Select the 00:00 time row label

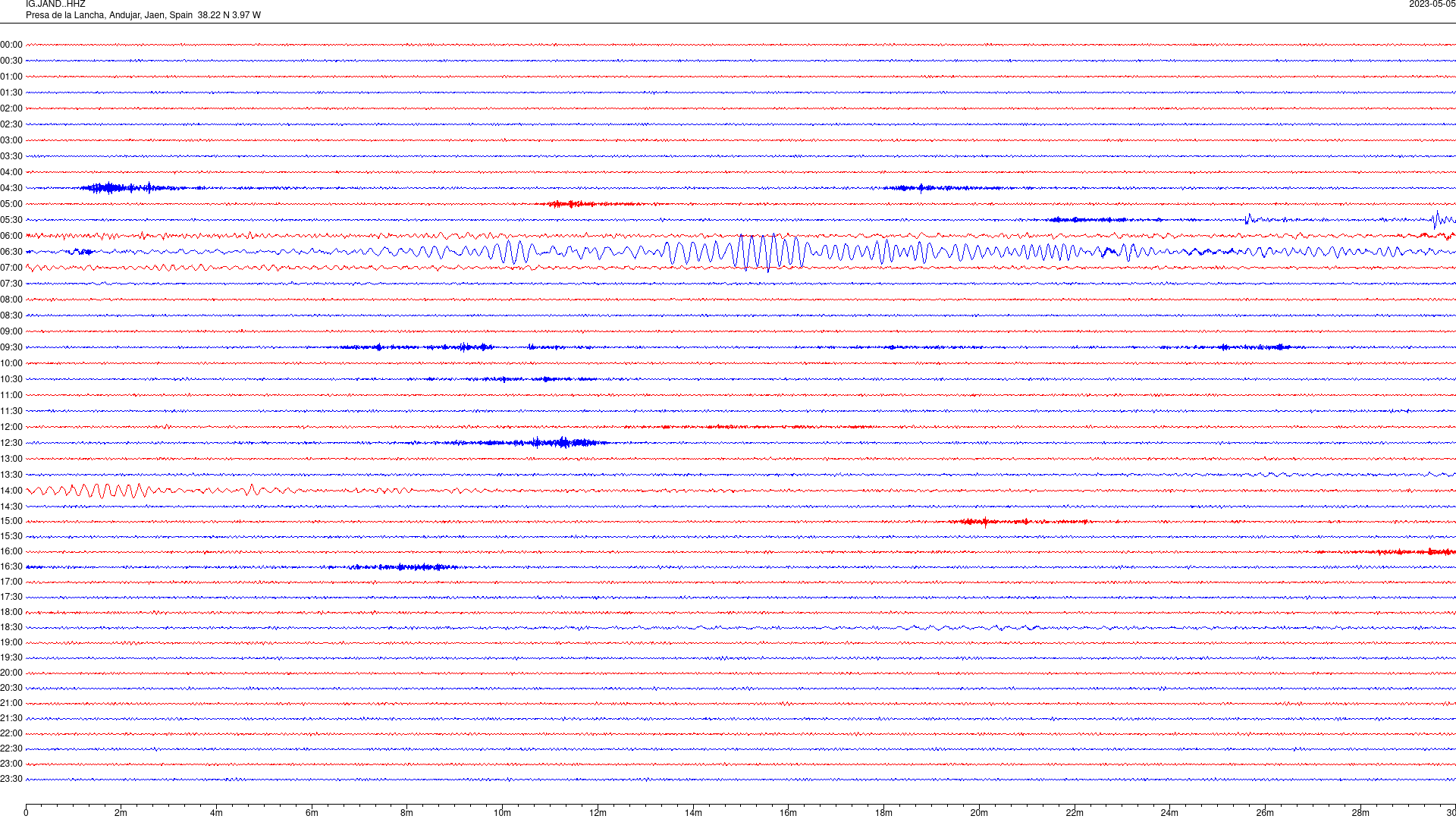pyautogui.click(x=11, y=45)
